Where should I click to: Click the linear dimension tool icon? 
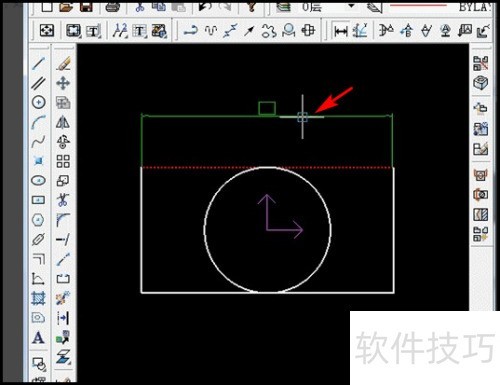[x=340, y=31]
